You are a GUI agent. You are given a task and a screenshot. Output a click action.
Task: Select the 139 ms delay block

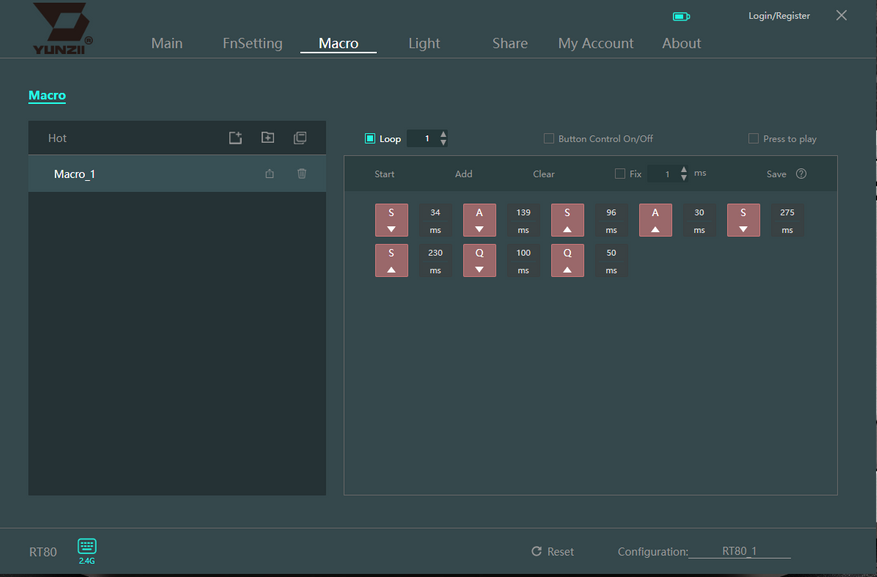[523, 220]
